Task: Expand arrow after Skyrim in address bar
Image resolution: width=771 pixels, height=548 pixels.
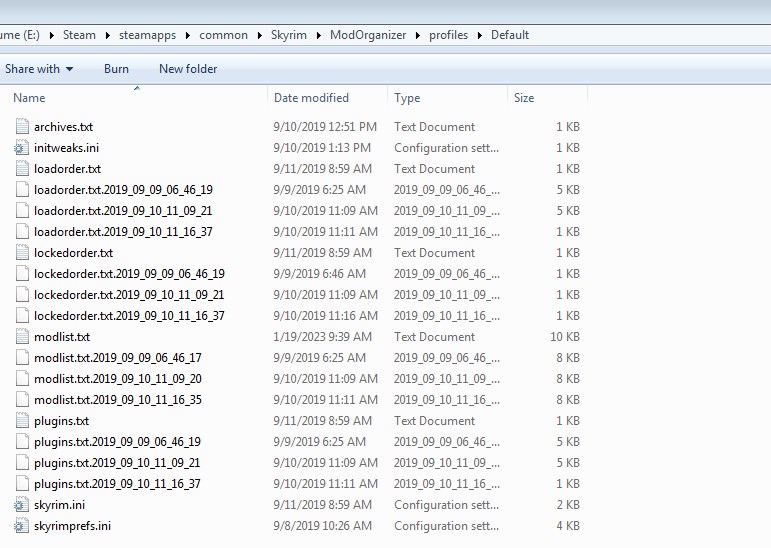Action: [319, 35]
